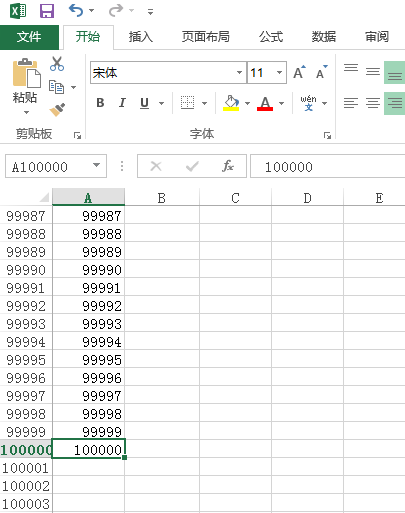Click the 宋体 font name box

coord(163,72)
